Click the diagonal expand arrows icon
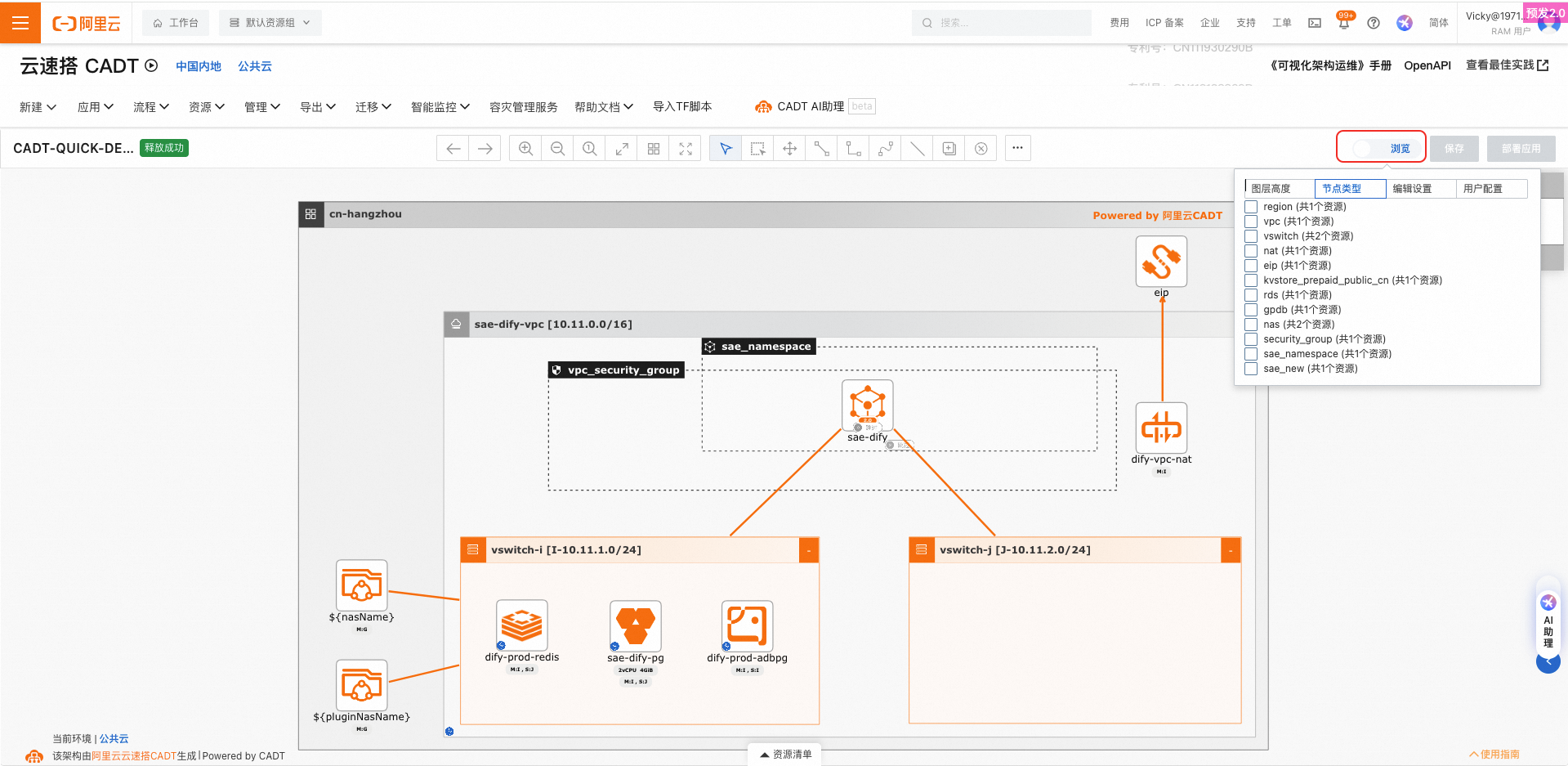The height and width of the screenshot is (766, 1568). (x=622, y=149)
